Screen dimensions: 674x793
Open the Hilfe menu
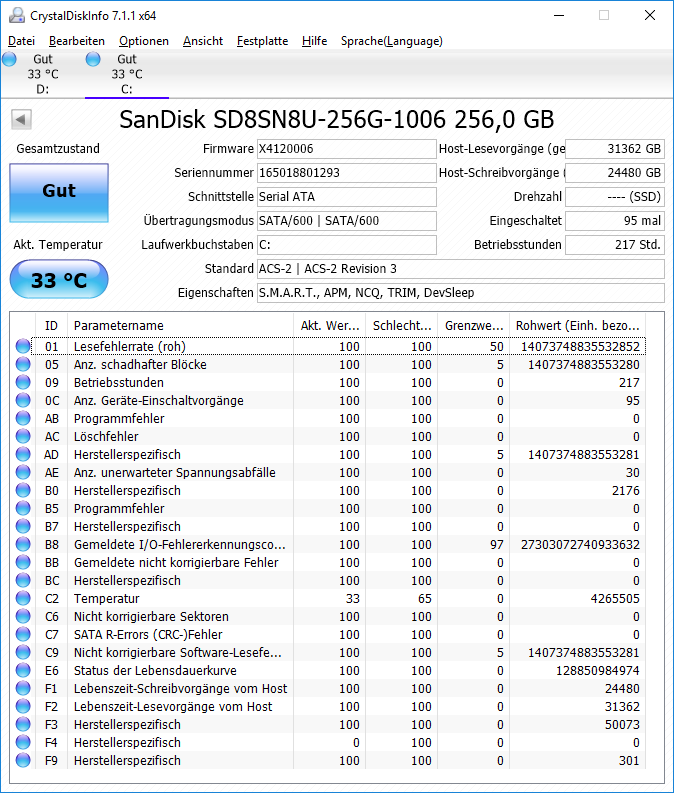point(314,41)
